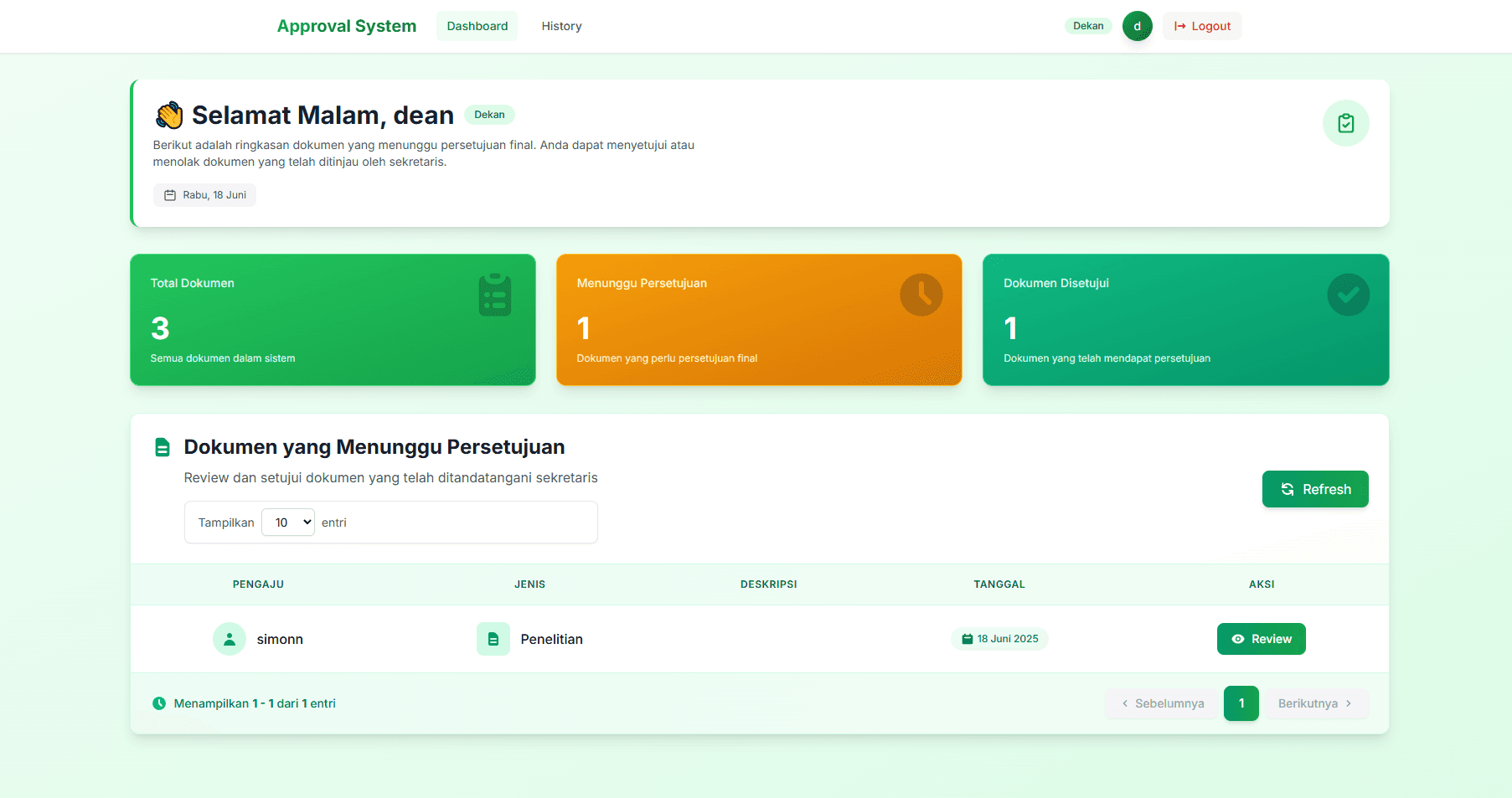Open the Dashboard tab in navbar
The image size is (1512, 798).
point(477,26)
